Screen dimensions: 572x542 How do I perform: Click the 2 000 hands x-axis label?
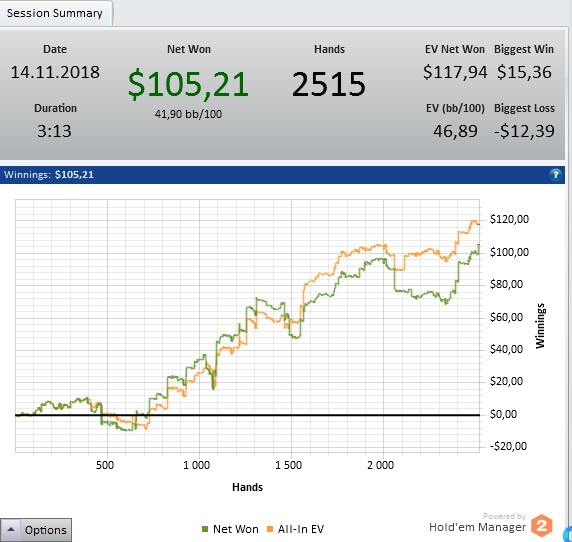380,465
